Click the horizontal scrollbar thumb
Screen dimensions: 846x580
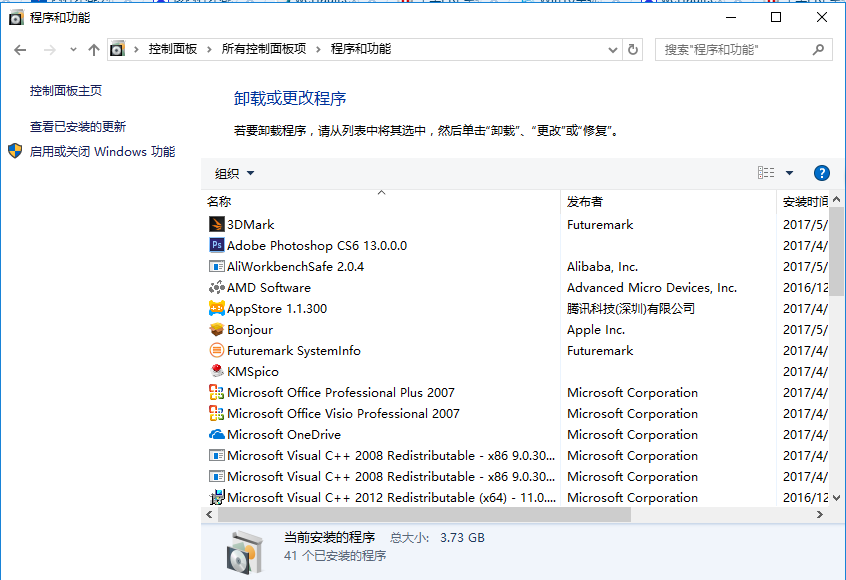424,514
